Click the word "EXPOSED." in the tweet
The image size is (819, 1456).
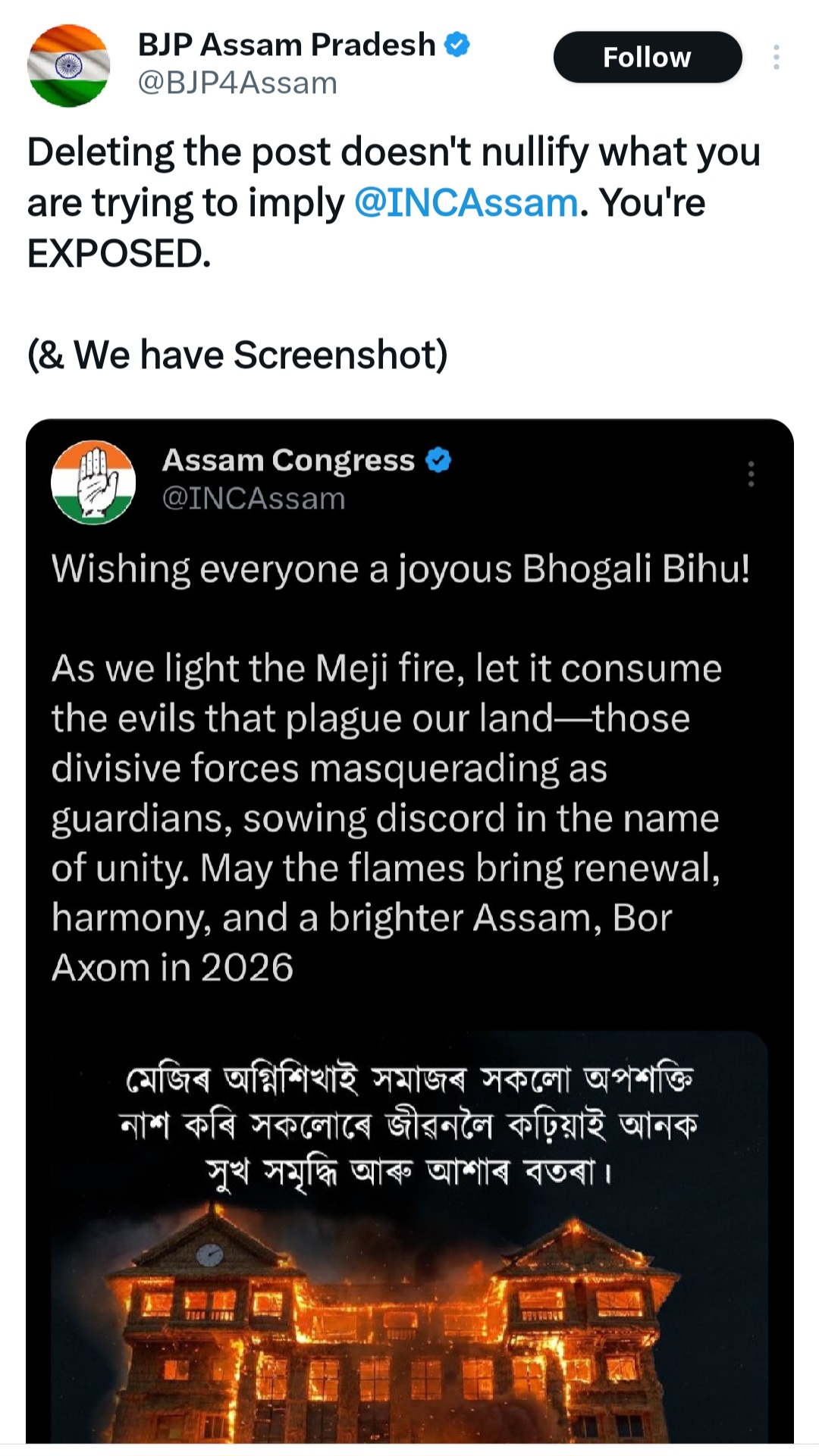[x=119, y=253]
